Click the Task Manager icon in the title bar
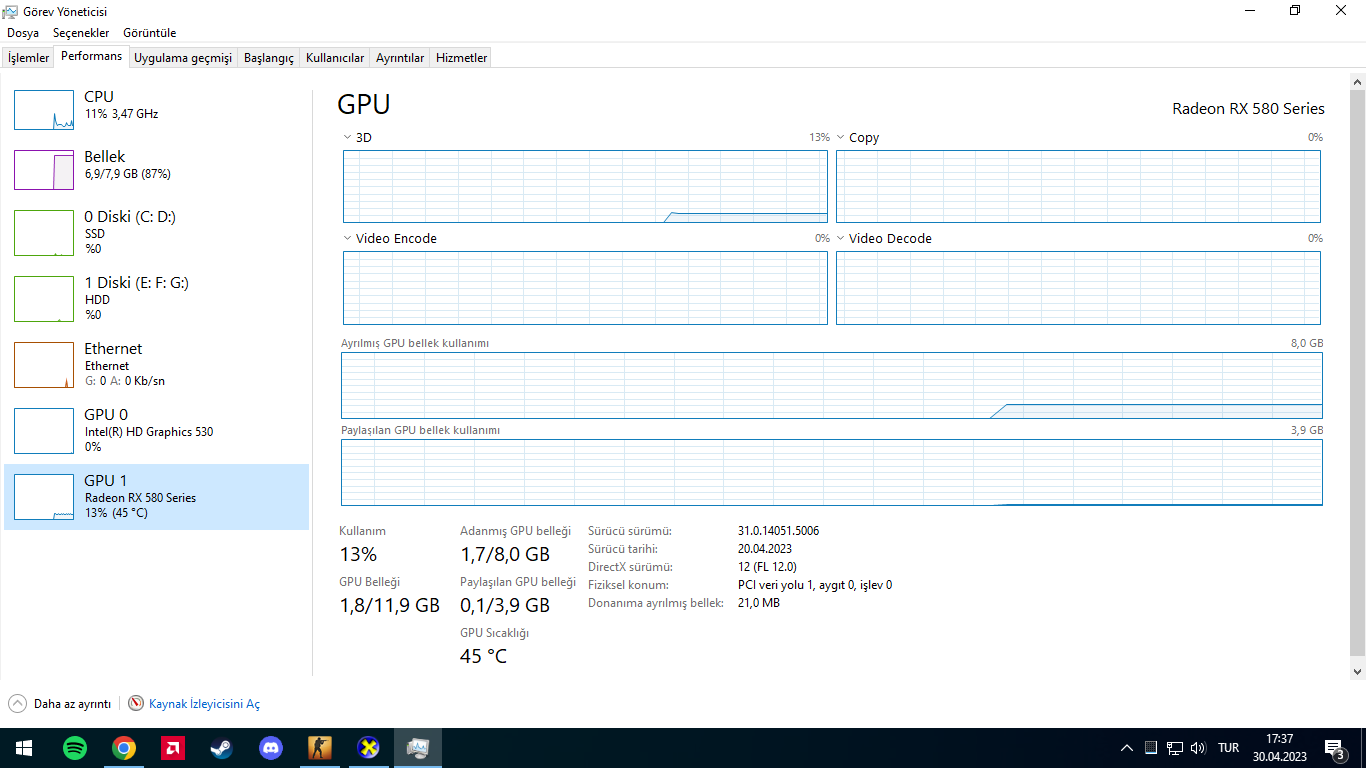Viewport: 1366px width, 768px height. 10,11
